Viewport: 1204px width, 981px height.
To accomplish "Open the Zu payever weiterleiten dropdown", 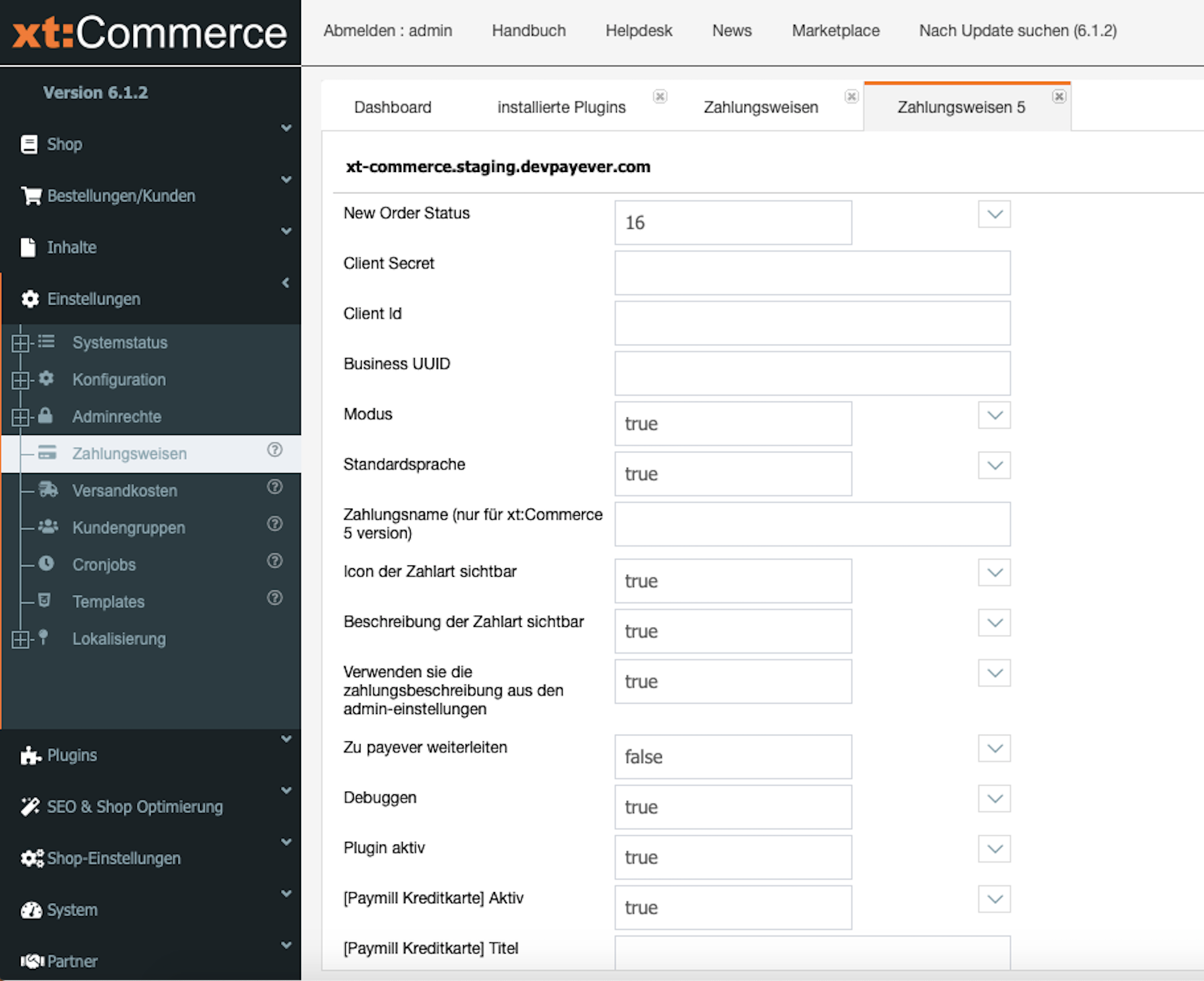I will [995, 748].
